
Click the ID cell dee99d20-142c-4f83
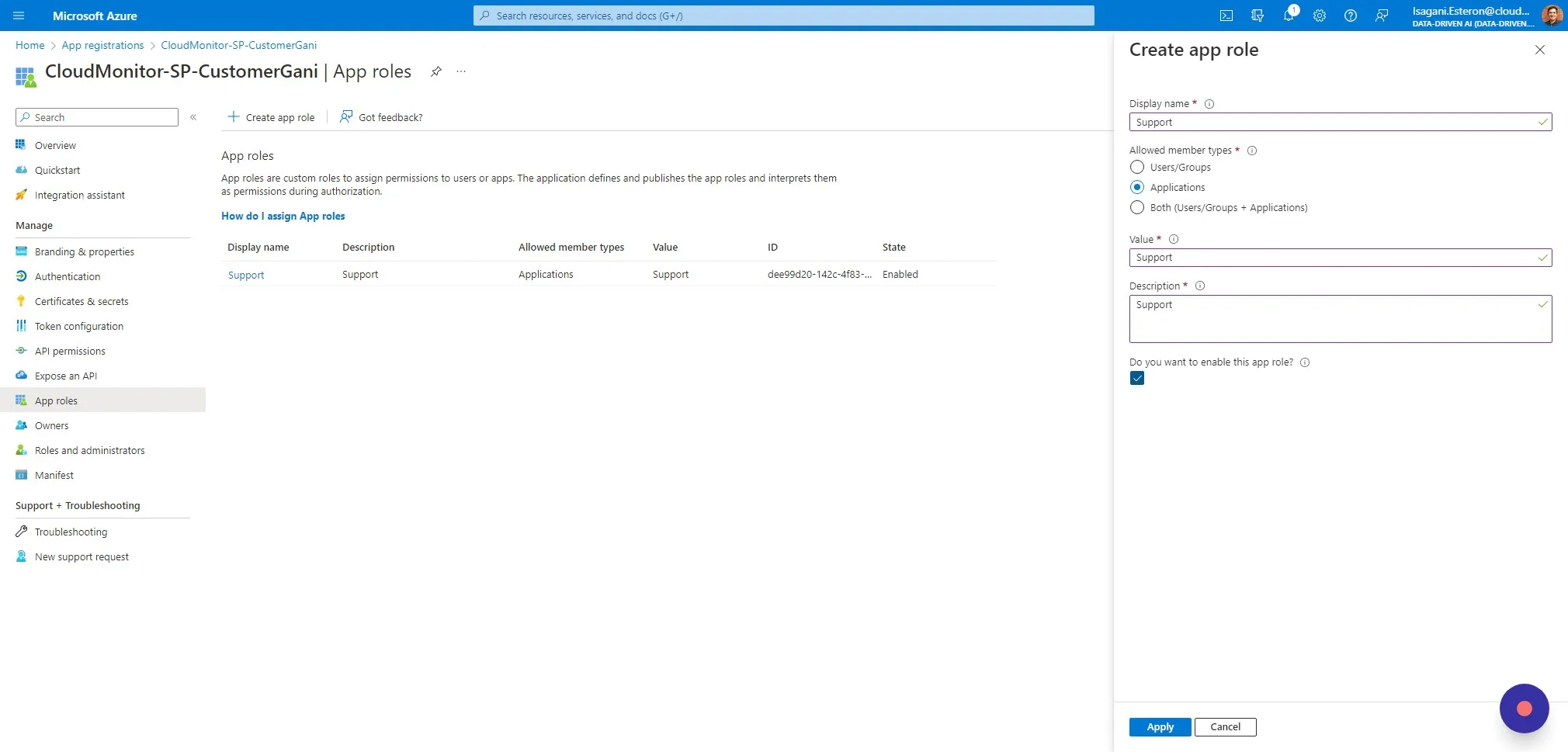pyautogui.click(x=819, y=275)
